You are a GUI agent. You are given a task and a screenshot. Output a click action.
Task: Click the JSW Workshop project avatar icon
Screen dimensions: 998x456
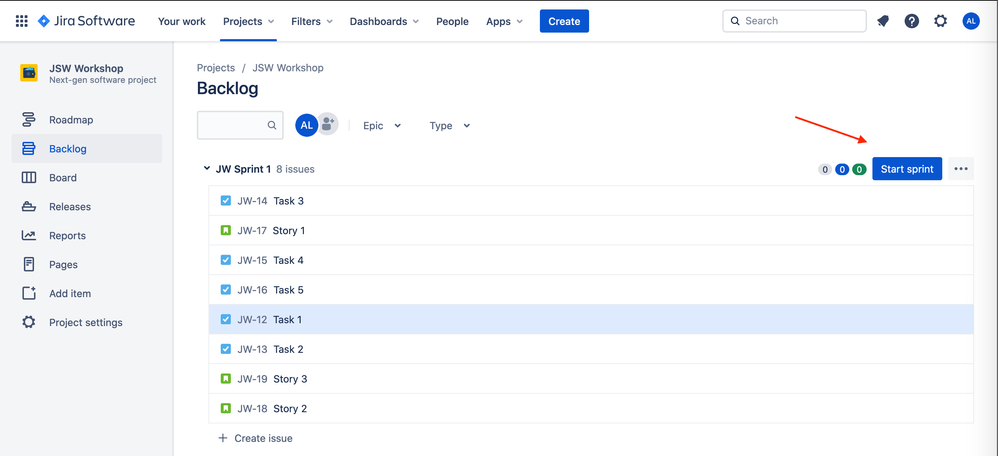[29, 73]
